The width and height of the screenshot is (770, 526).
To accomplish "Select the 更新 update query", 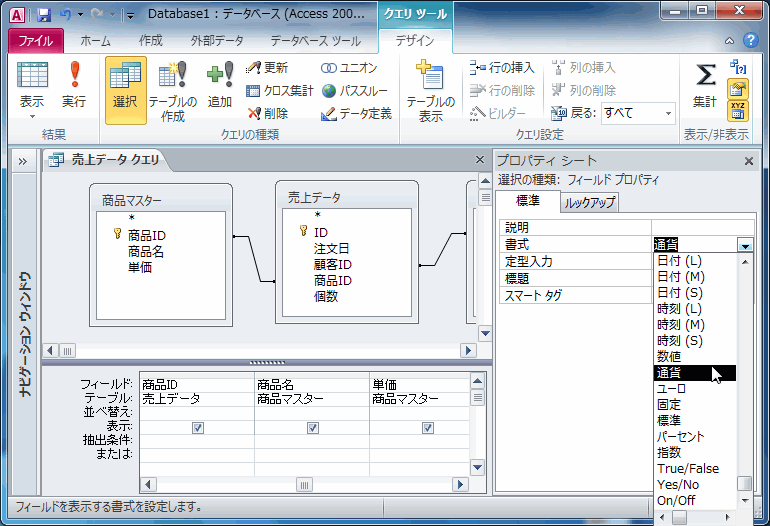I will pyautogui.click(x=268, y=68).
